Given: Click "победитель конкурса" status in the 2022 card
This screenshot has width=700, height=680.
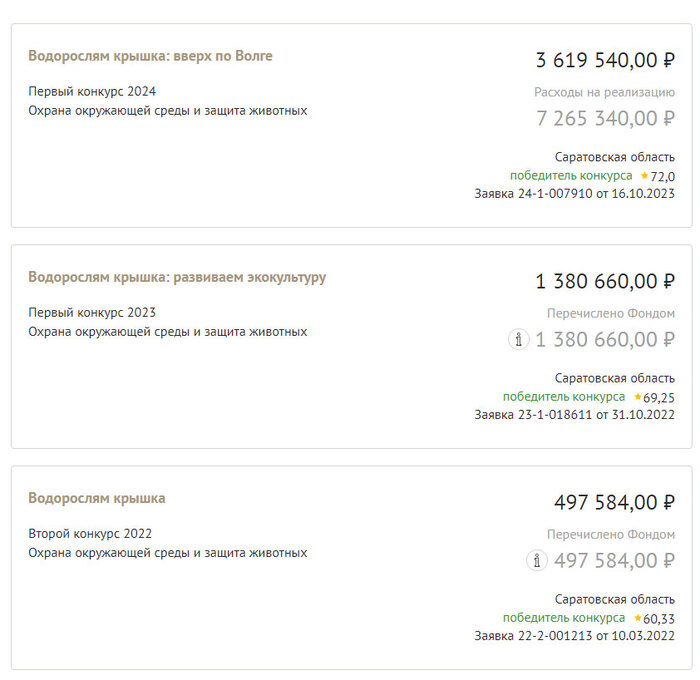Looking at the screenshot, I should 564,618.
